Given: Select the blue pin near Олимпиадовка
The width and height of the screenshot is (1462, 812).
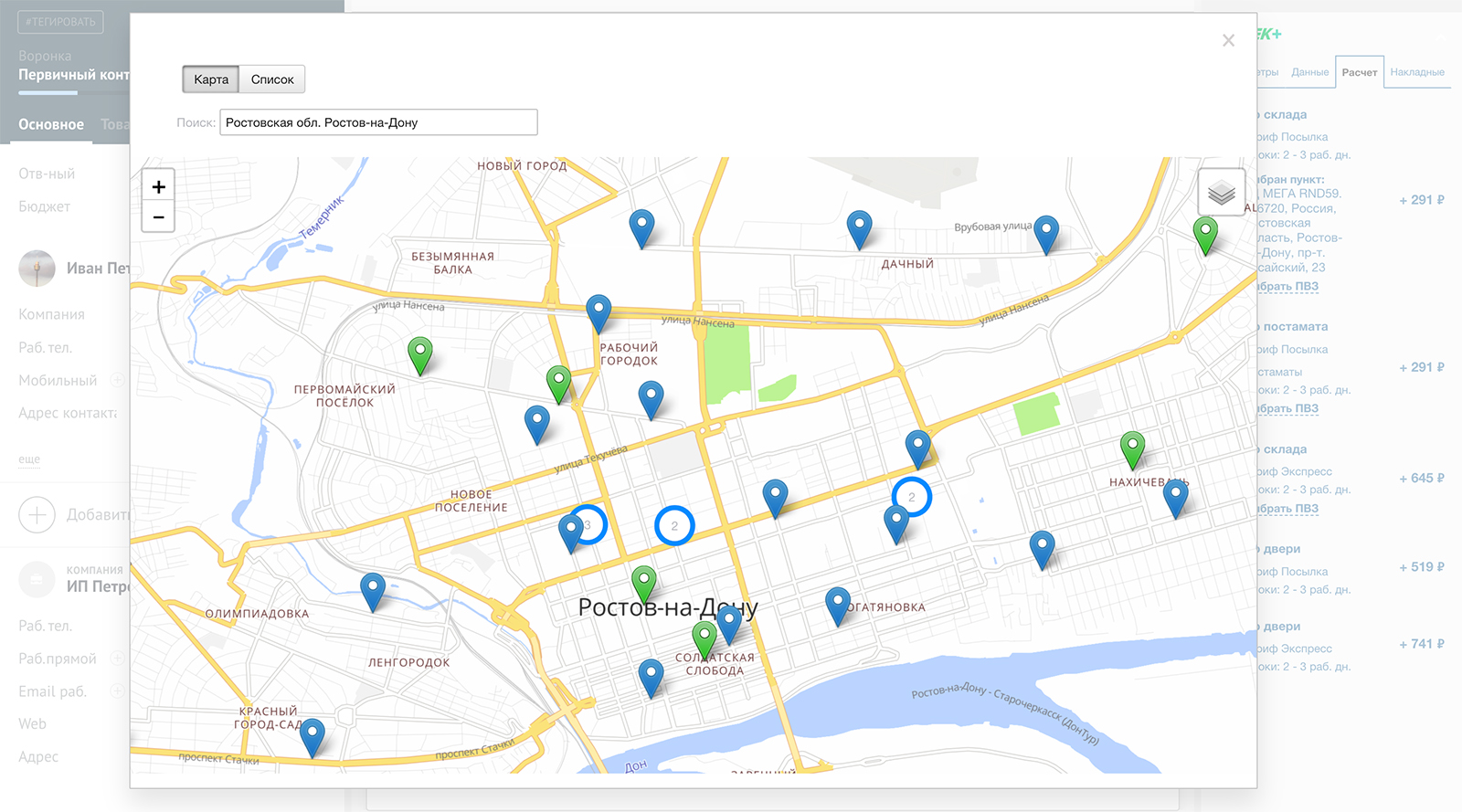Looking at the screenshot, I should (x=373, y=589).
